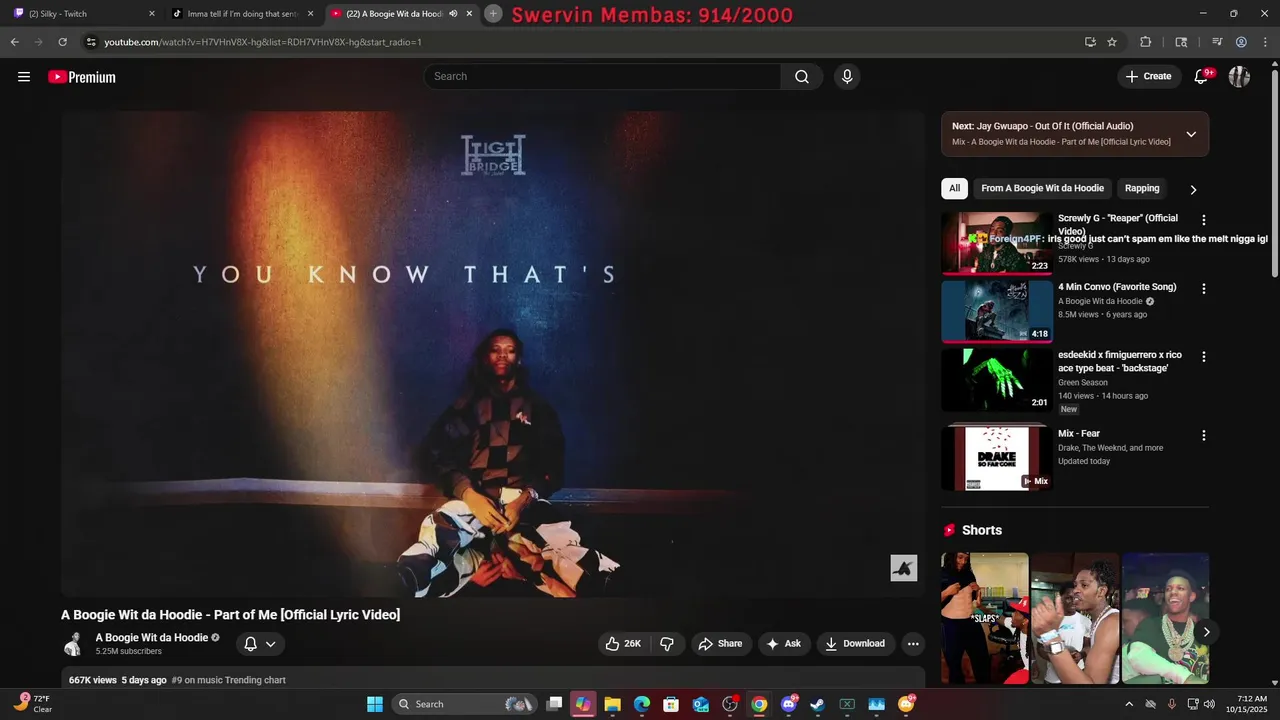
Task: Show next Shorts with arrow
Action: (1206, 632)
